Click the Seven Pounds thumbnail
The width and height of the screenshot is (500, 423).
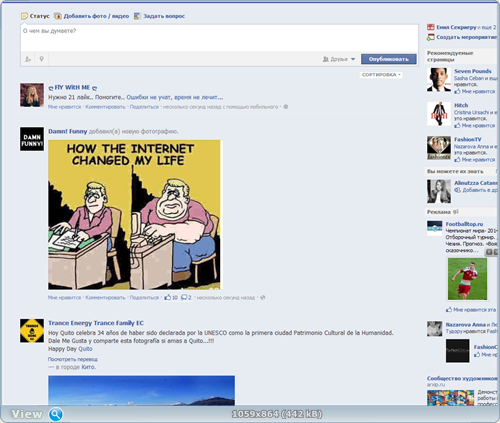coord(439,80)
